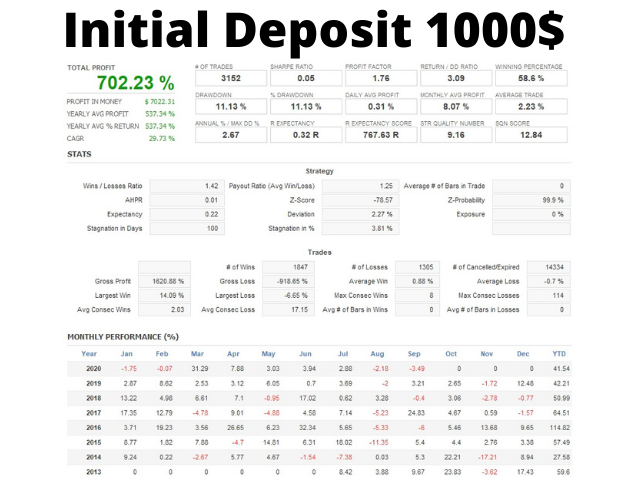Select the Stagnation in % value 3.81 %
640x480 pixels.
point(360,229)
